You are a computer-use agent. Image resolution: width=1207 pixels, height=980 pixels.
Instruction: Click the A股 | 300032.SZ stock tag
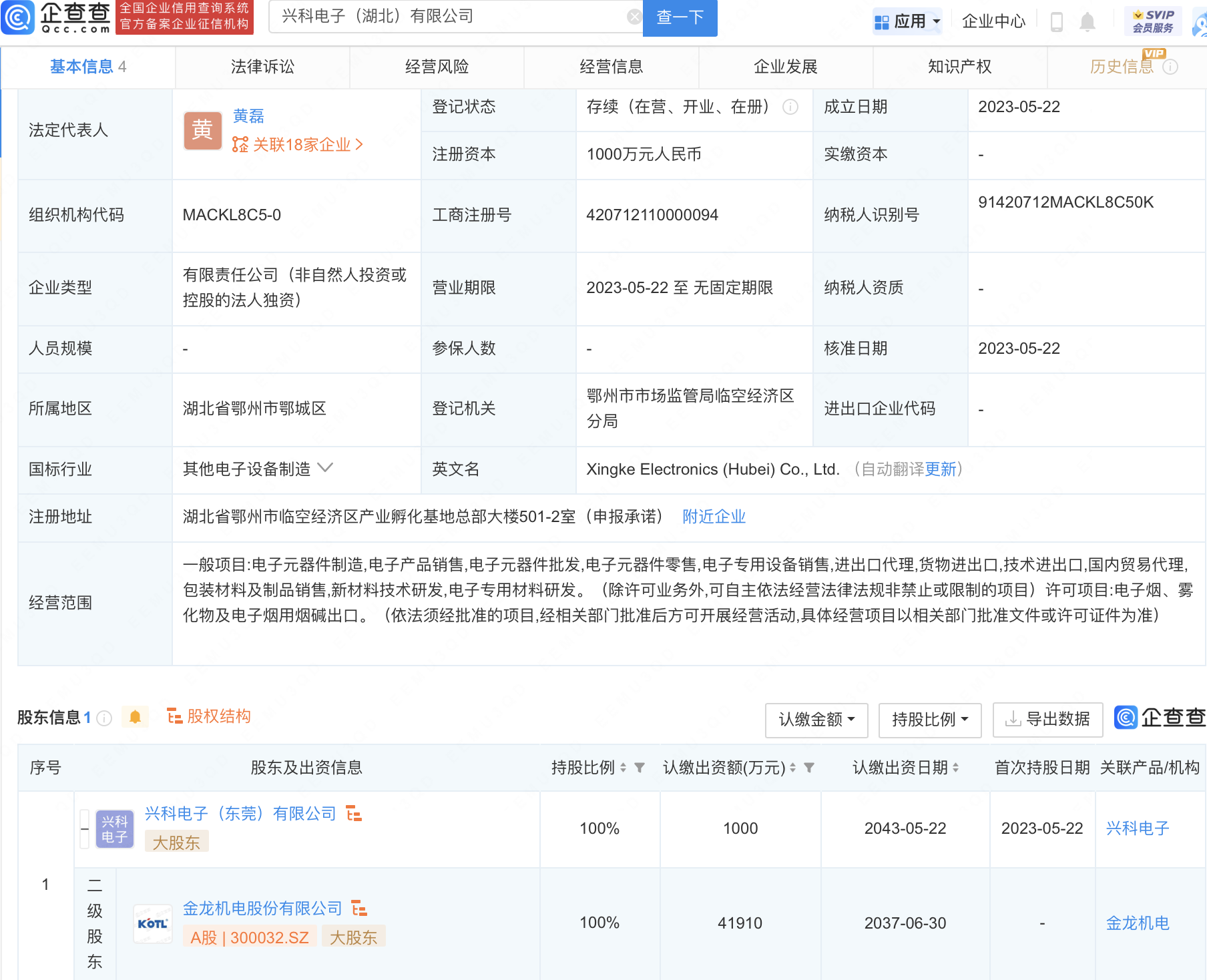coord(250,938)
